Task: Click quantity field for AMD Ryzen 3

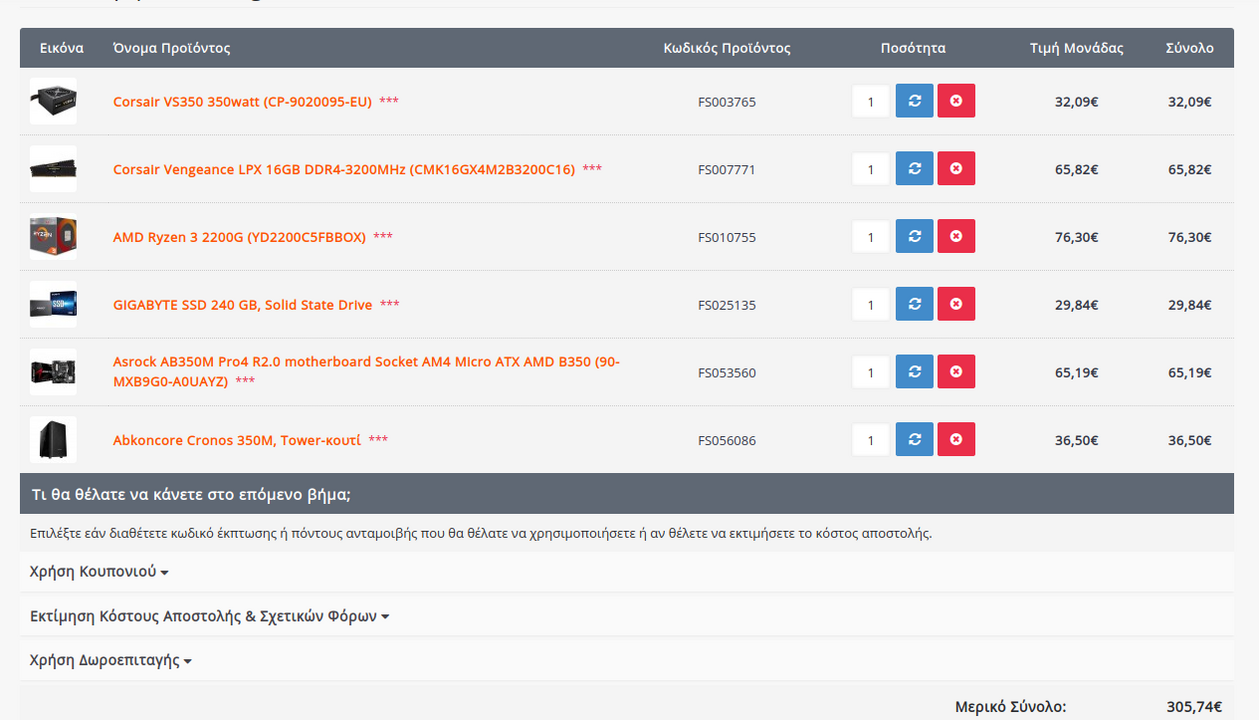Action: 871,237
